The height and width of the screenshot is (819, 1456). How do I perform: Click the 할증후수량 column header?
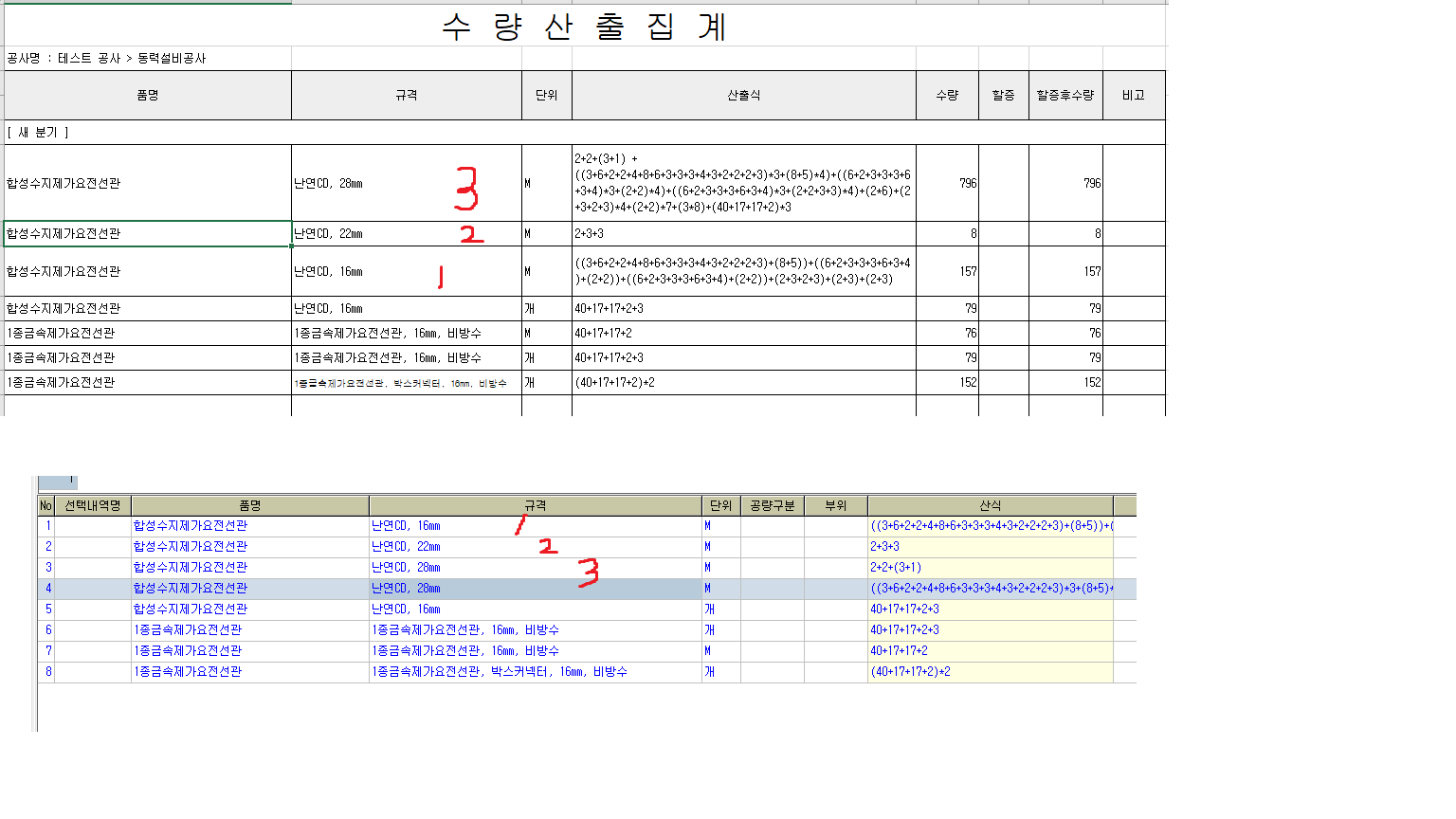[x=1065, y=95]
